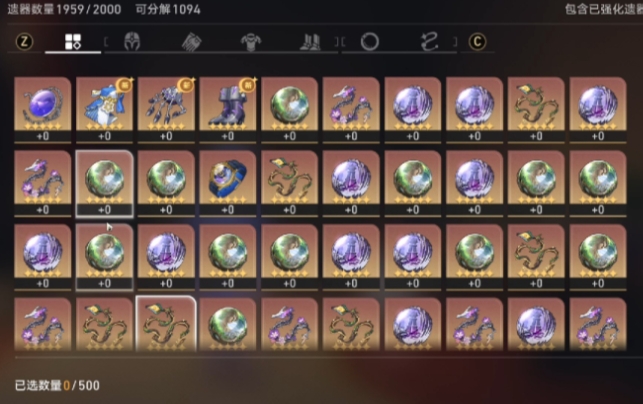Screen dimensions: 643x404
Task: Select the new dark boots relic
Action: tap(228, 110)
